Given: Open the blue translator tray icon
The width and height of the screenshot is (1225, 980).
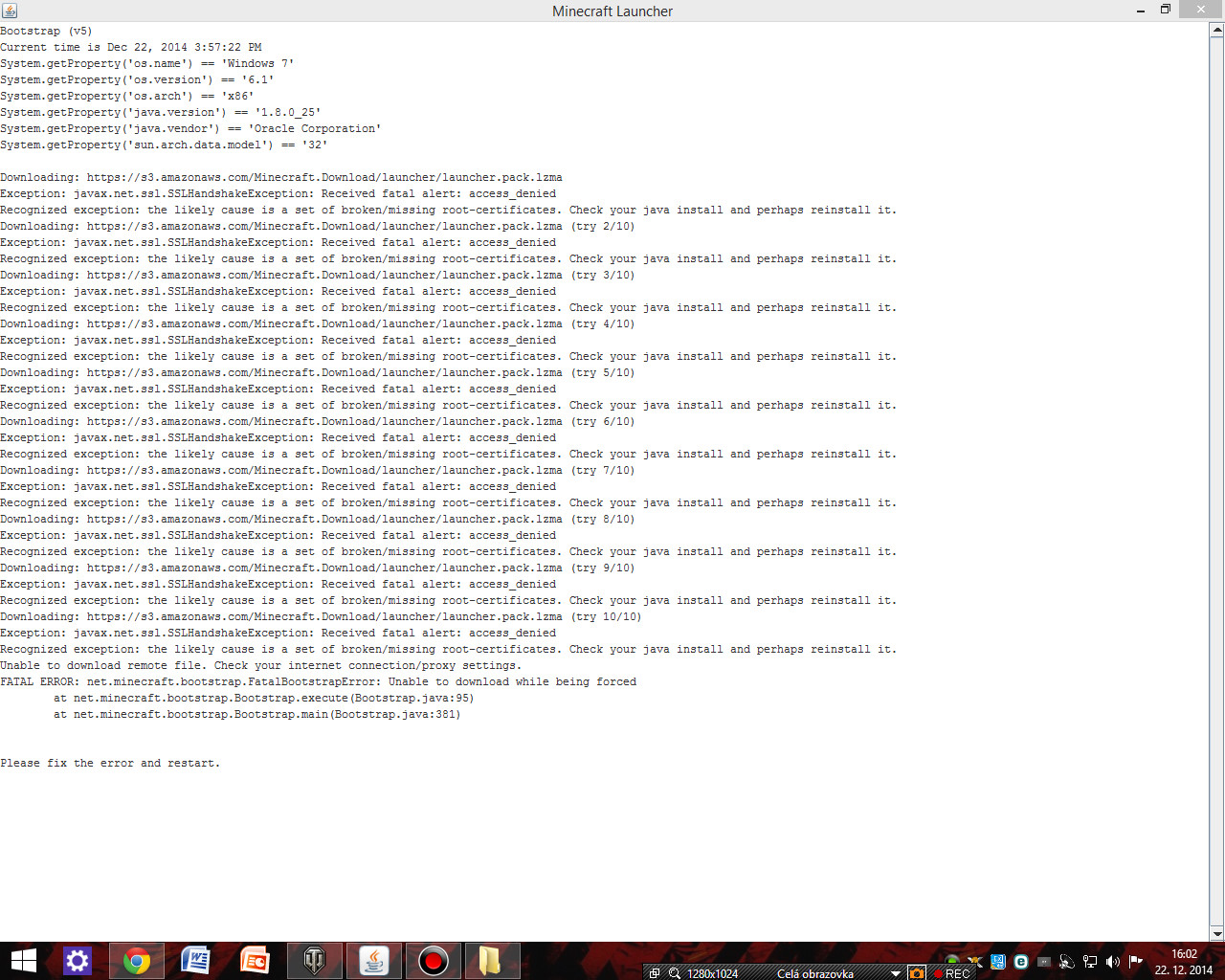Looking at the screenshot, I should coord(998,962).
